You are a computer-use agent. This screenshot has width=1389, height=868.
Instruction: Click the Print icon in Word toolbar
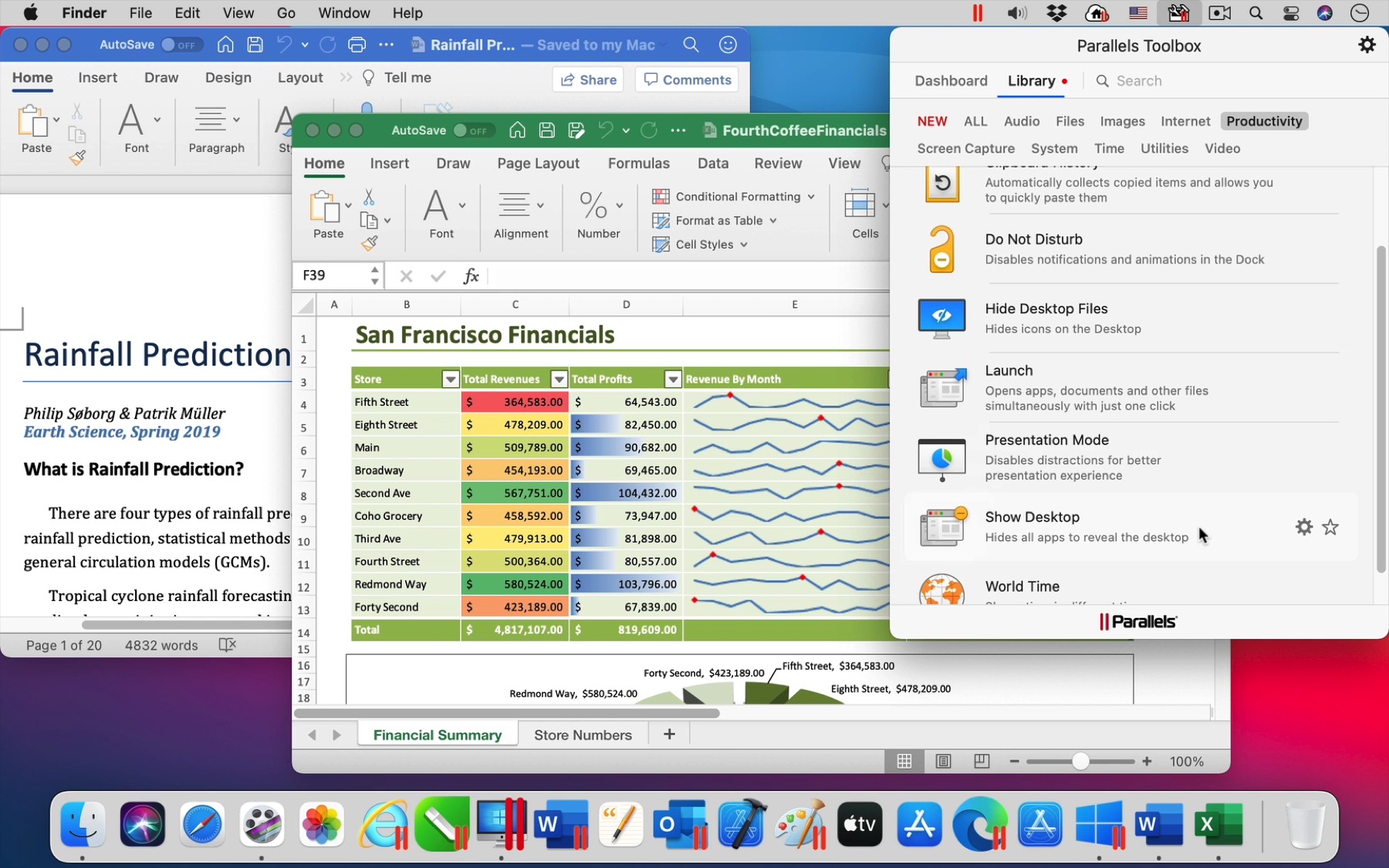[357, 45]
